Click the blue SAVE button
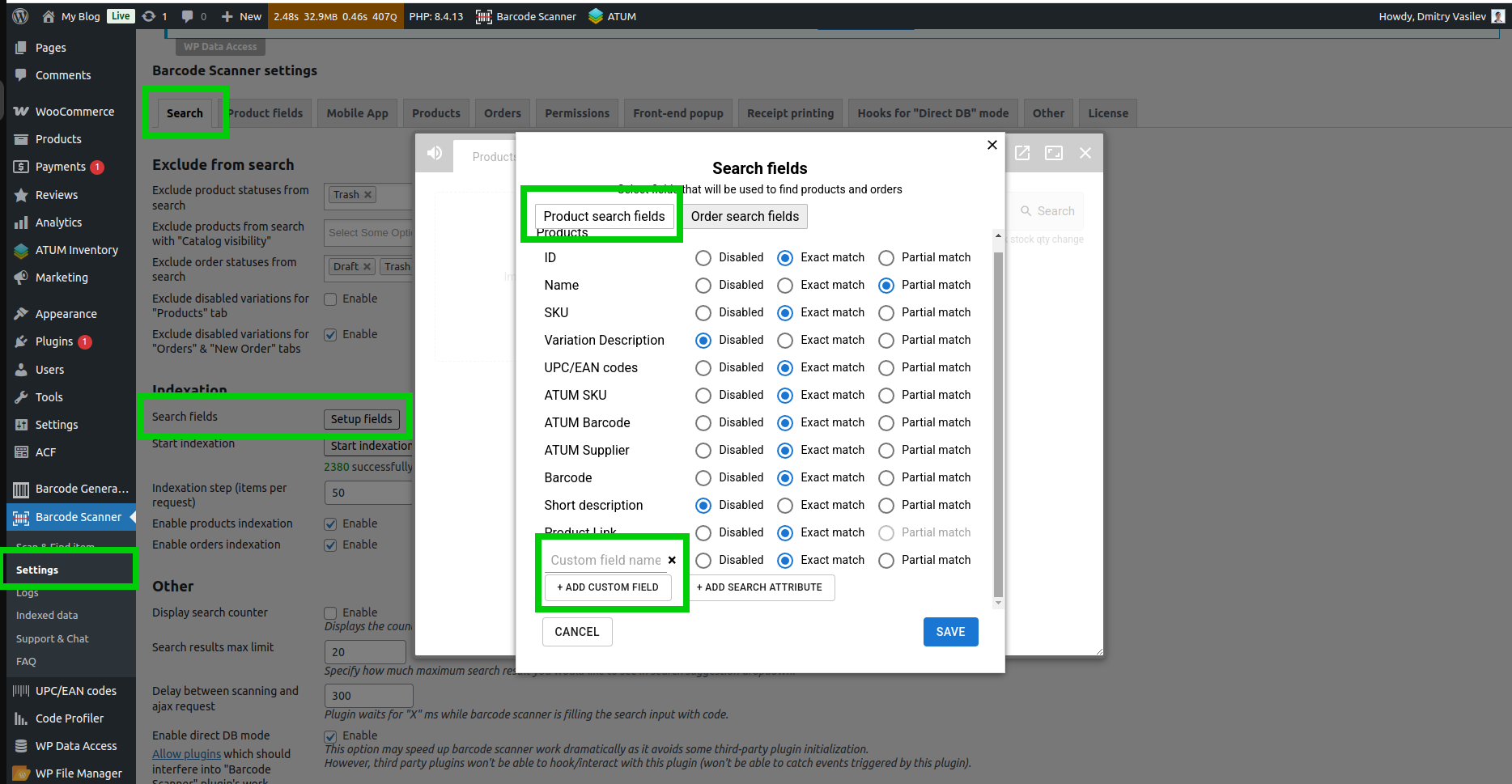Viewport: 1512px width, 784px height. pos(950,632)
